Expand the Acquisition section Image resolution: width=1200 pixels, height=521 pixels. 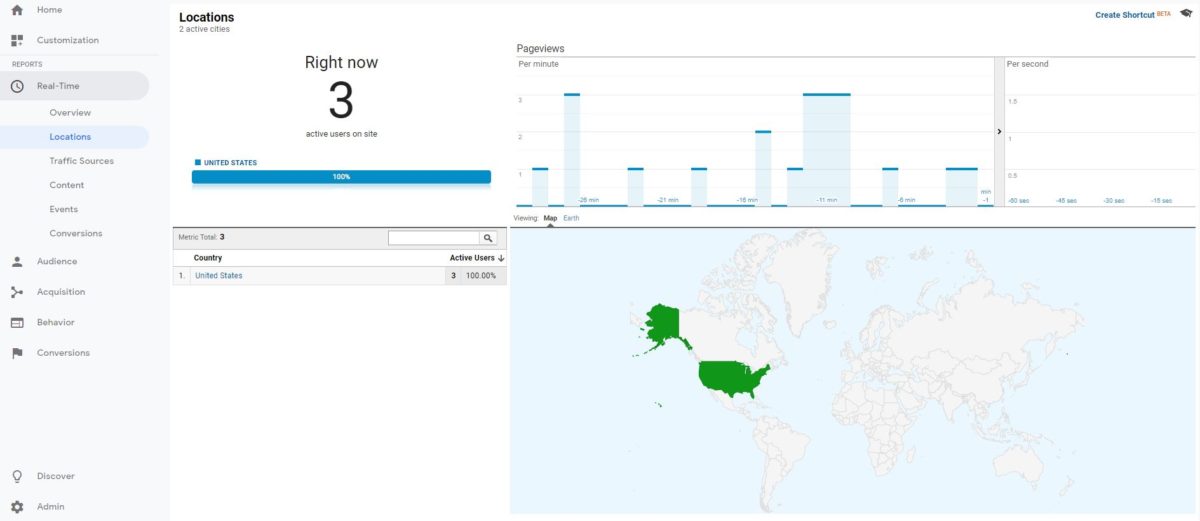click(61, 292)
